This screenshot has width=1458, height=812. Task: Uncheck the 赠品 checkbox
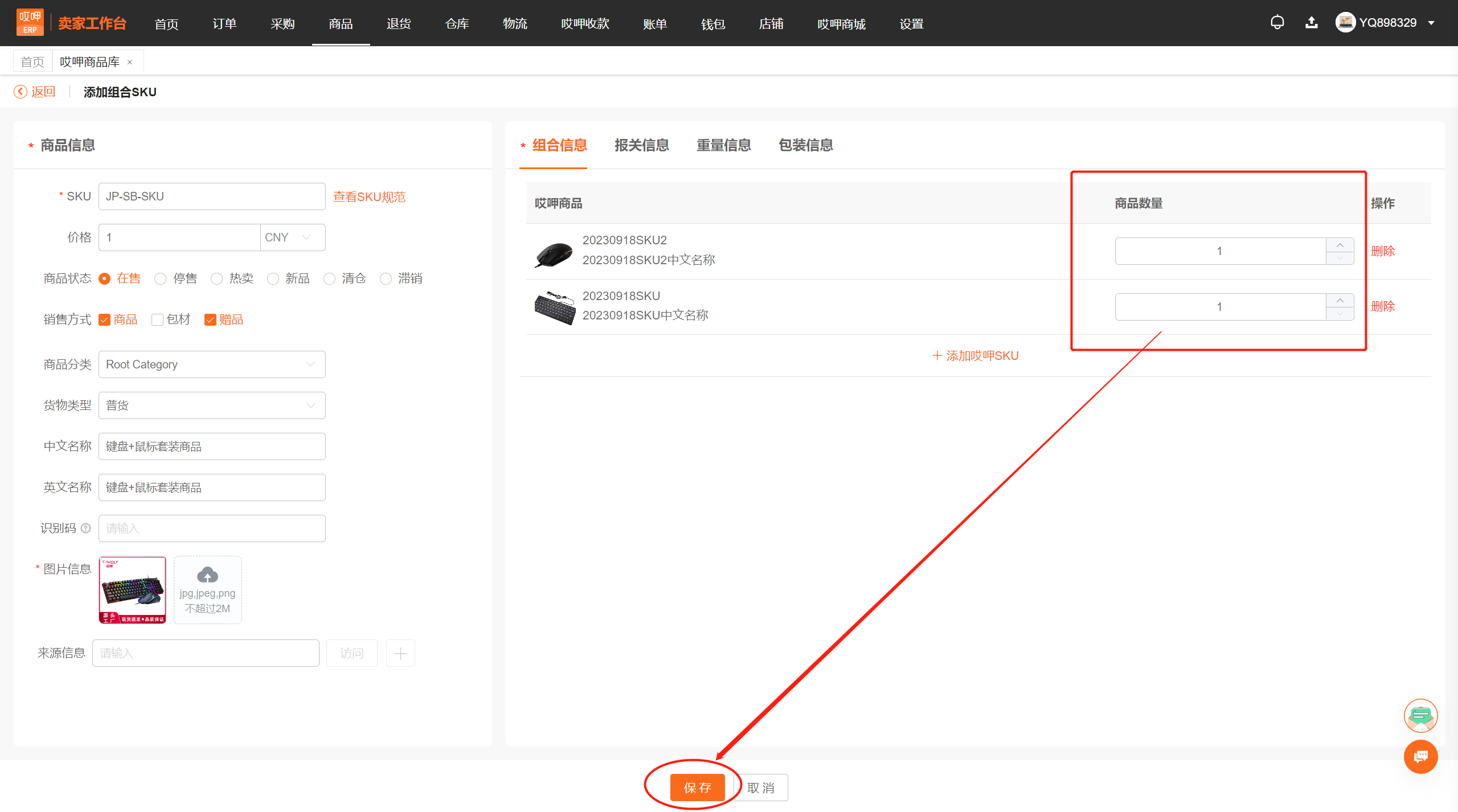210,319
